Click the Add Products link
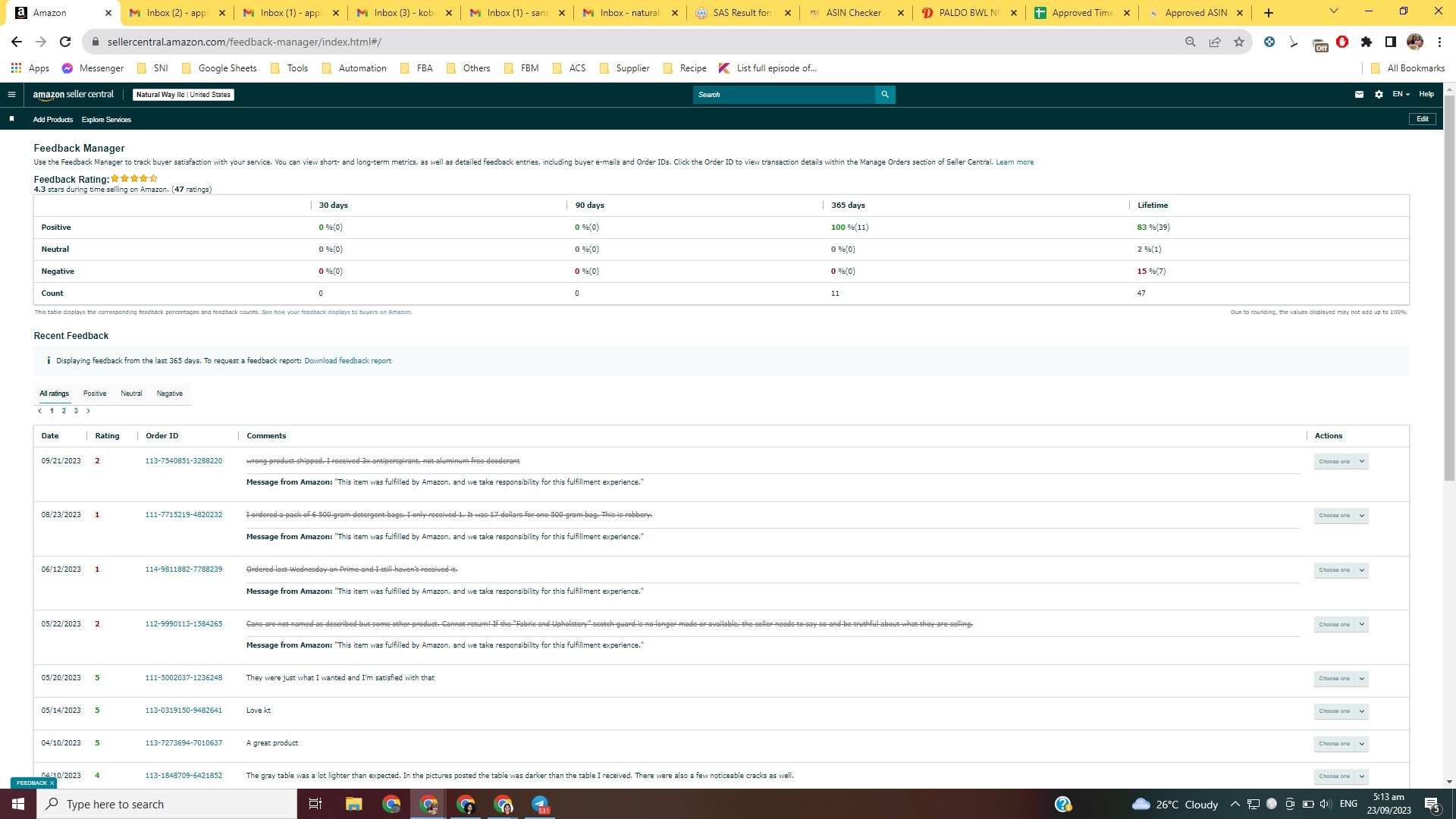1456x819 pixels. coord(53,120)
